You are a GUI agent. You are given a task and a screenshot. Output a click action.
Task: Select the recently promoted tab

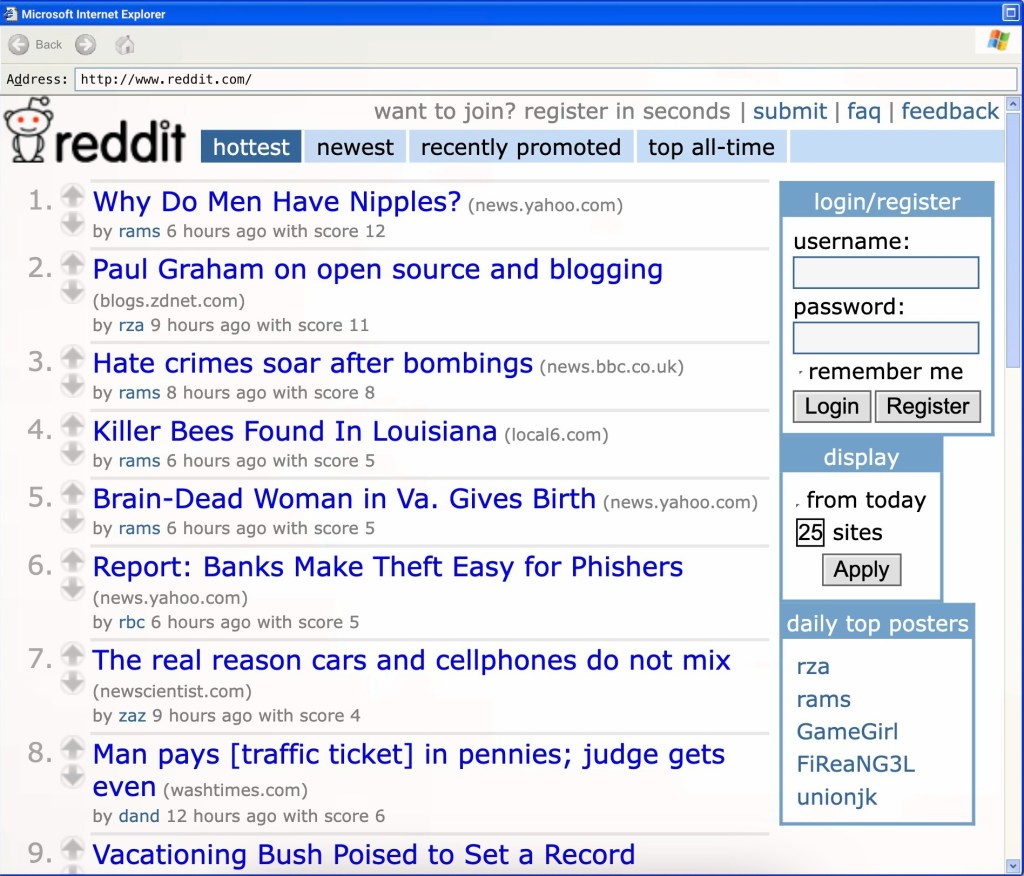coord(520,147)
